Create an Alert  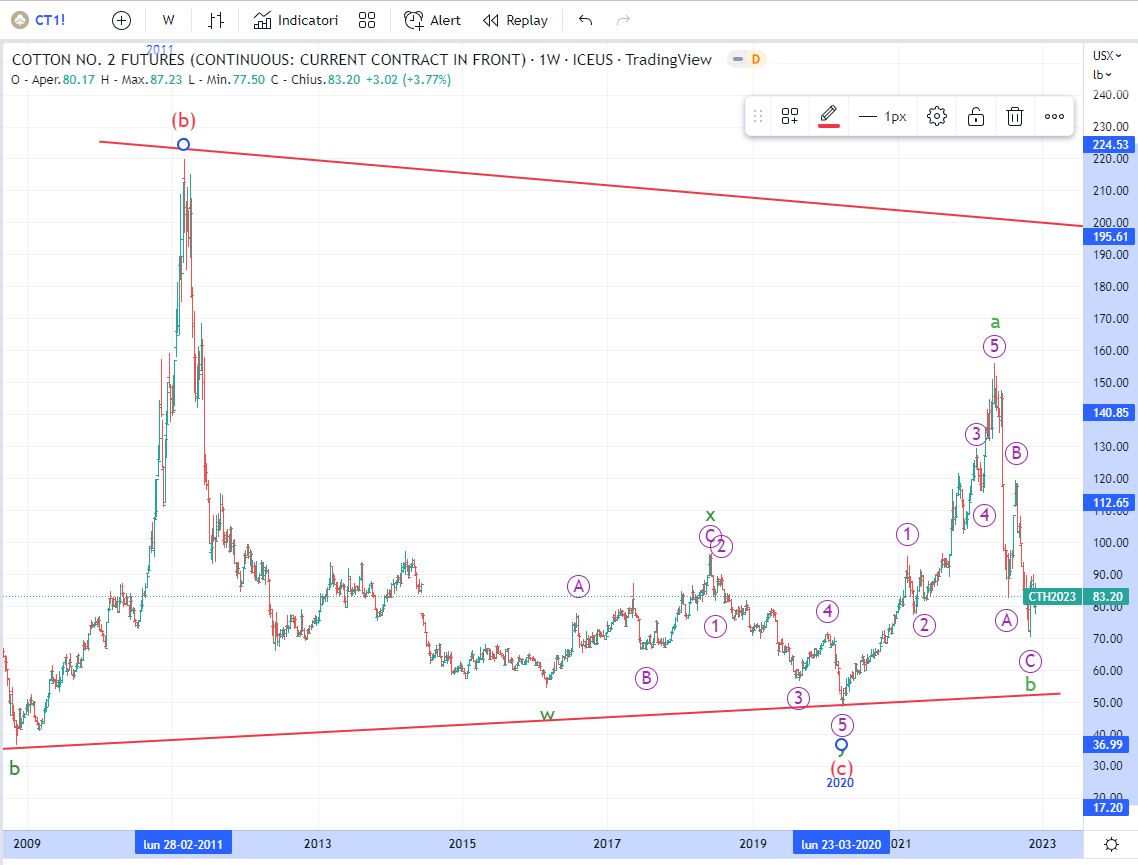point(432,20)
